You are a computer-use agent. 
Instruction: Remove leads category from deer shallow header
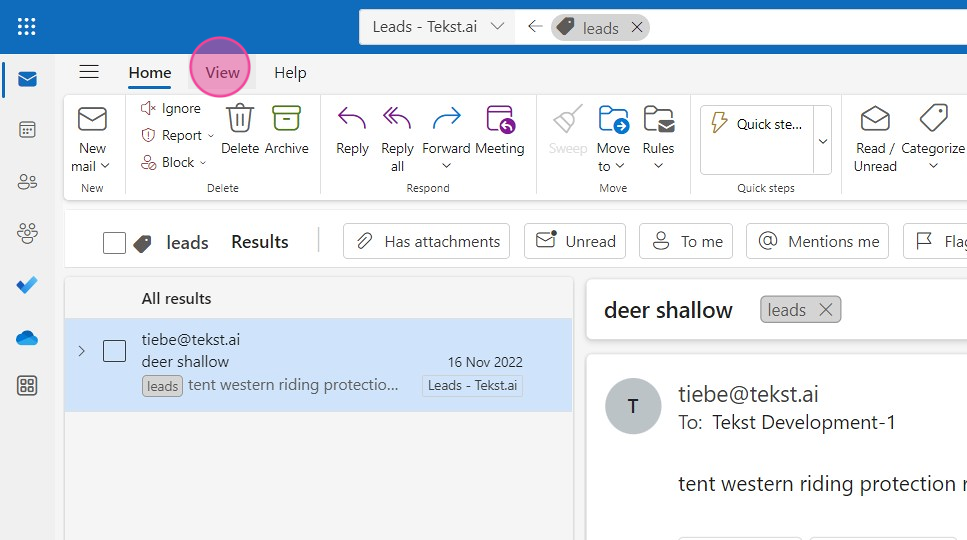(826, 309)
